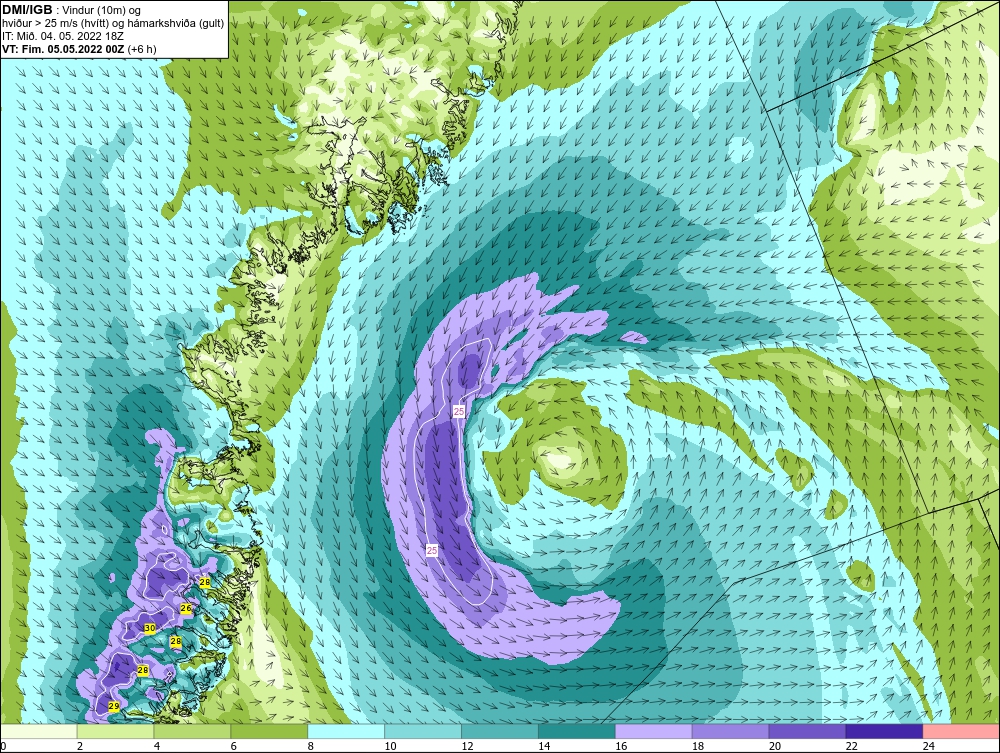
Task: Click the '24' tick on the color scale
Action: tap(929, 746)
